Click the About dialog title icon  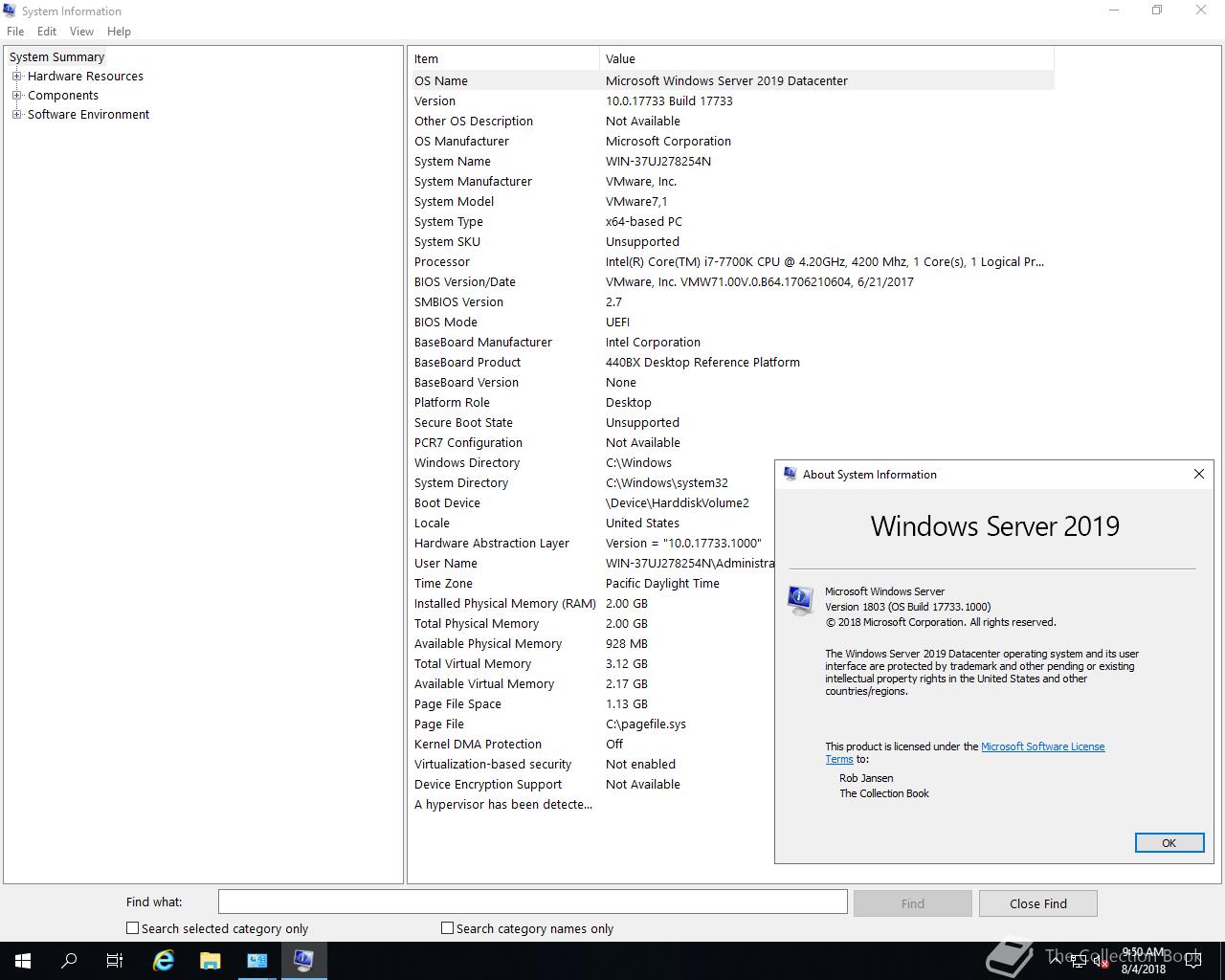tap(791, 474)
